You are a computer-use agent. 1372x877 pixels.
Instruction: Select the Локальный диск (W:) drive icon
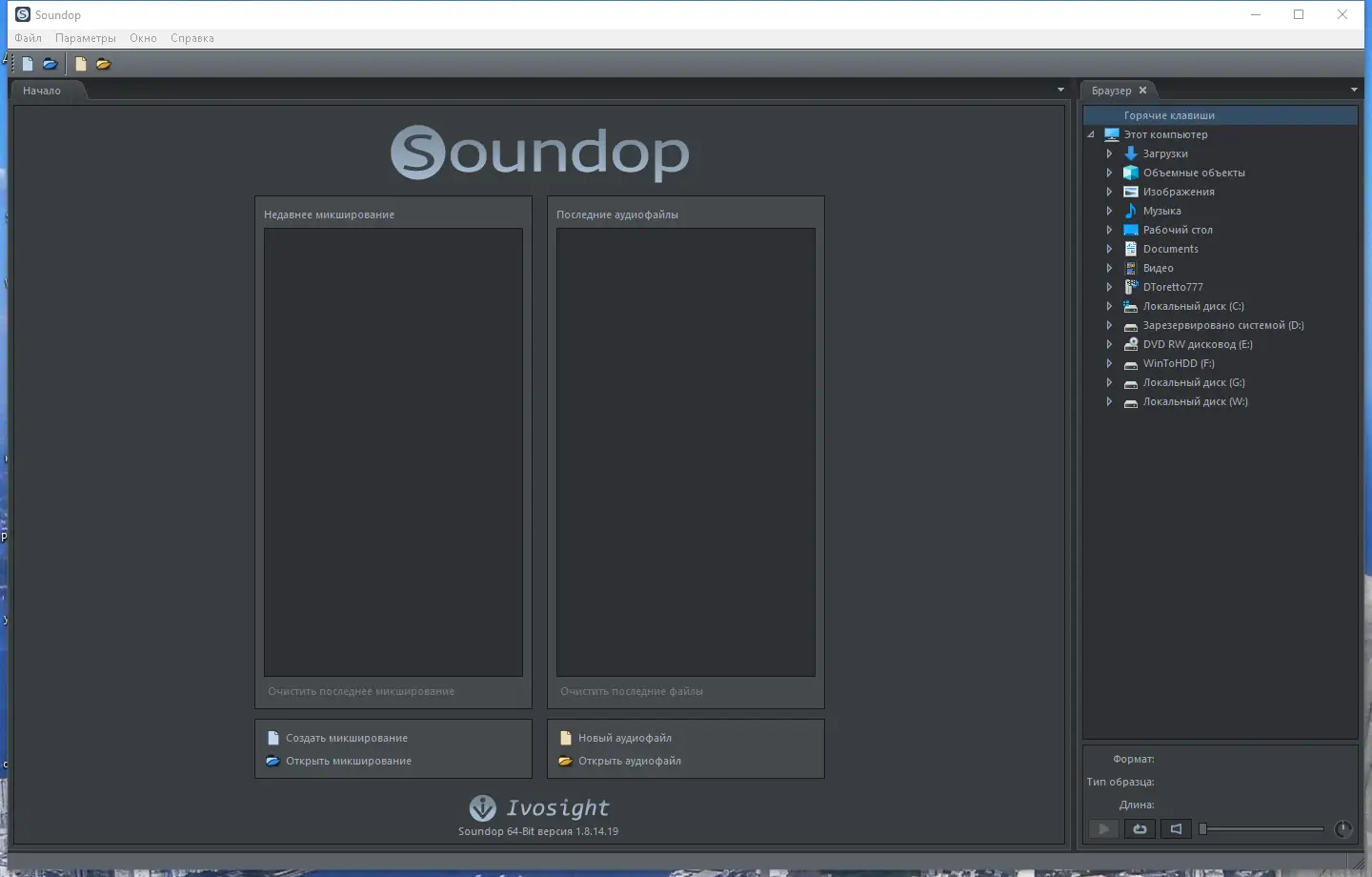click(x=1131, y=402)
